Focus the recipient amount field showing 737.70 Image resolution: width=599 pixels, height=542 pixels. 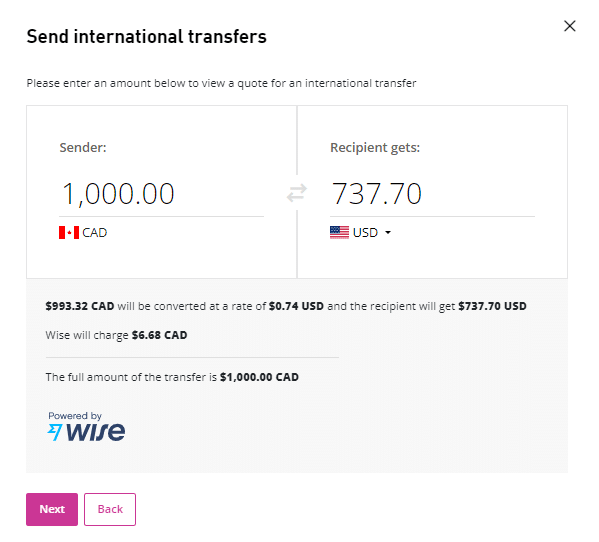coord(432,194)
